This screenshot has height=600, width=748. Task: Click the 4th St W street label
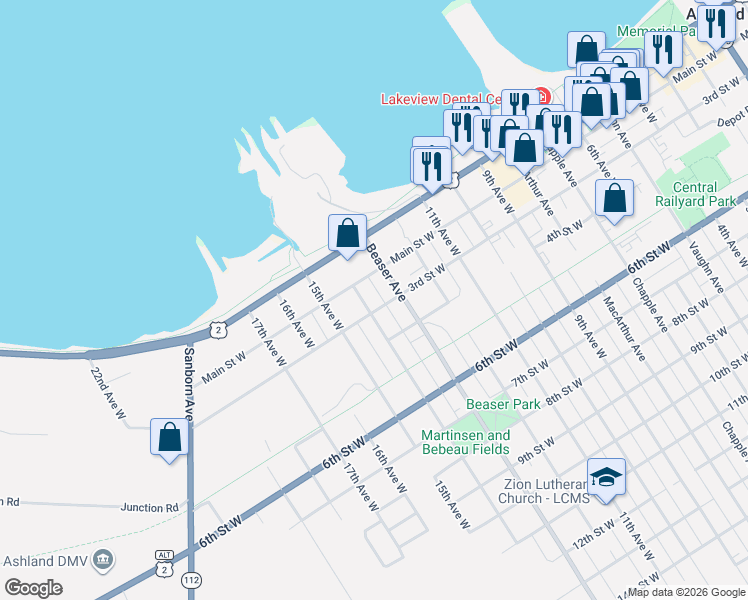(564, 231)
